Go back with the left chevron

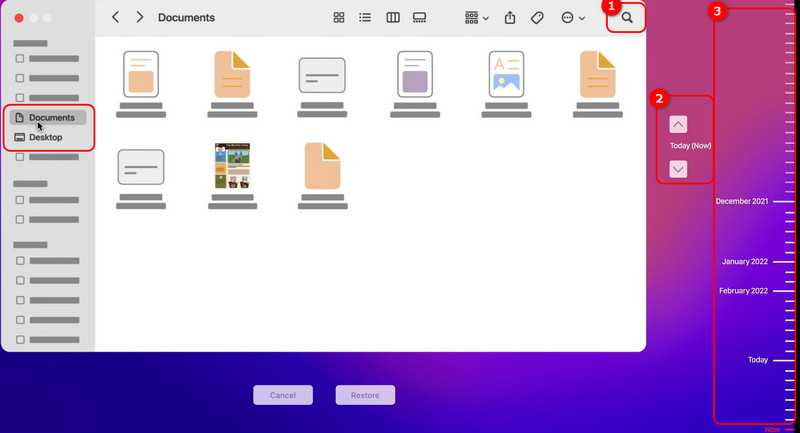116,18
